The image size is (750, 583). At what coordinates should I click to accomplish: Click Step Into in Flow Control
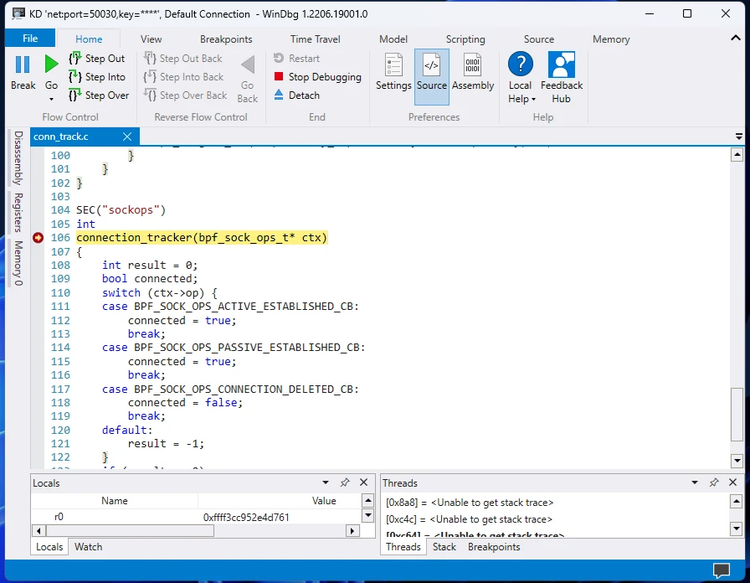click(97, 77)
